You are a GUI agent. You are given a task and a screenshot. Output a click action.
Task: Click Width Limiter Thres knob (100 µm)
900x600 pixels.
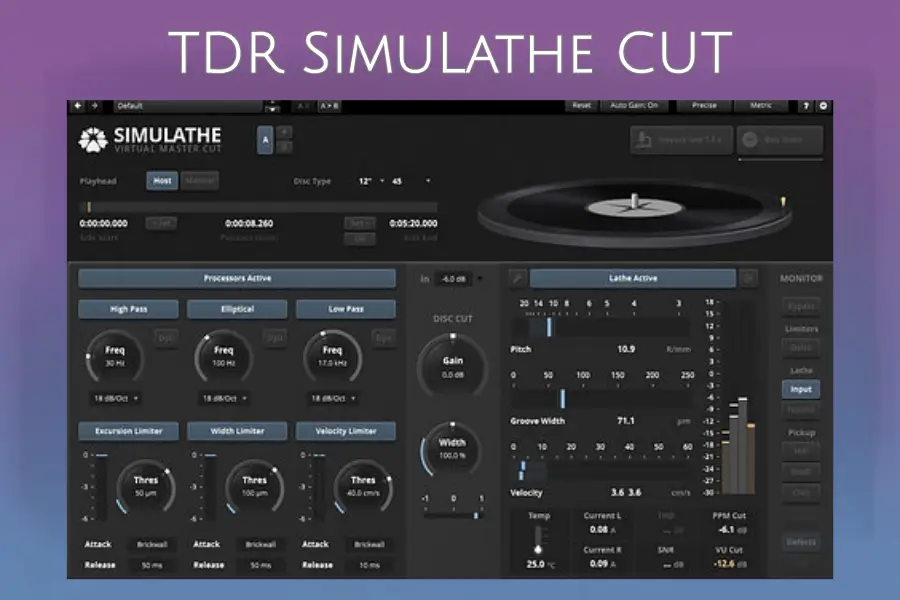point(254,487)
